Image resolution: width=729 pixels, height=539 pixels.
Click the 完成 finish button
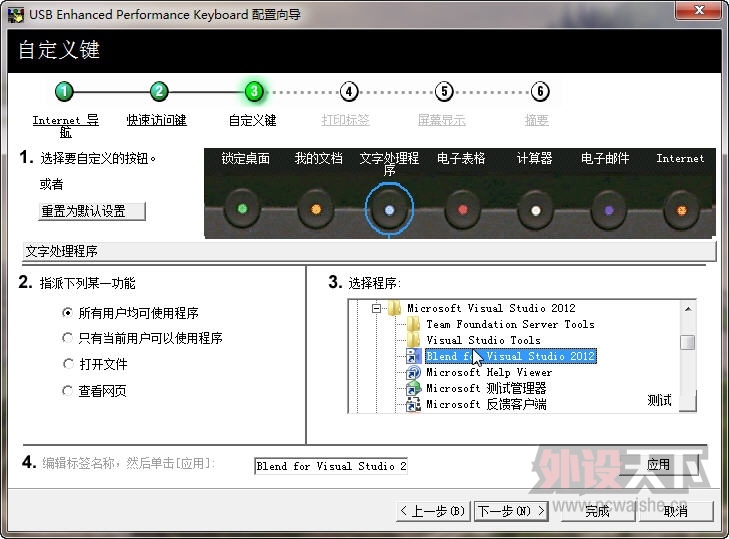coord(597,511)
